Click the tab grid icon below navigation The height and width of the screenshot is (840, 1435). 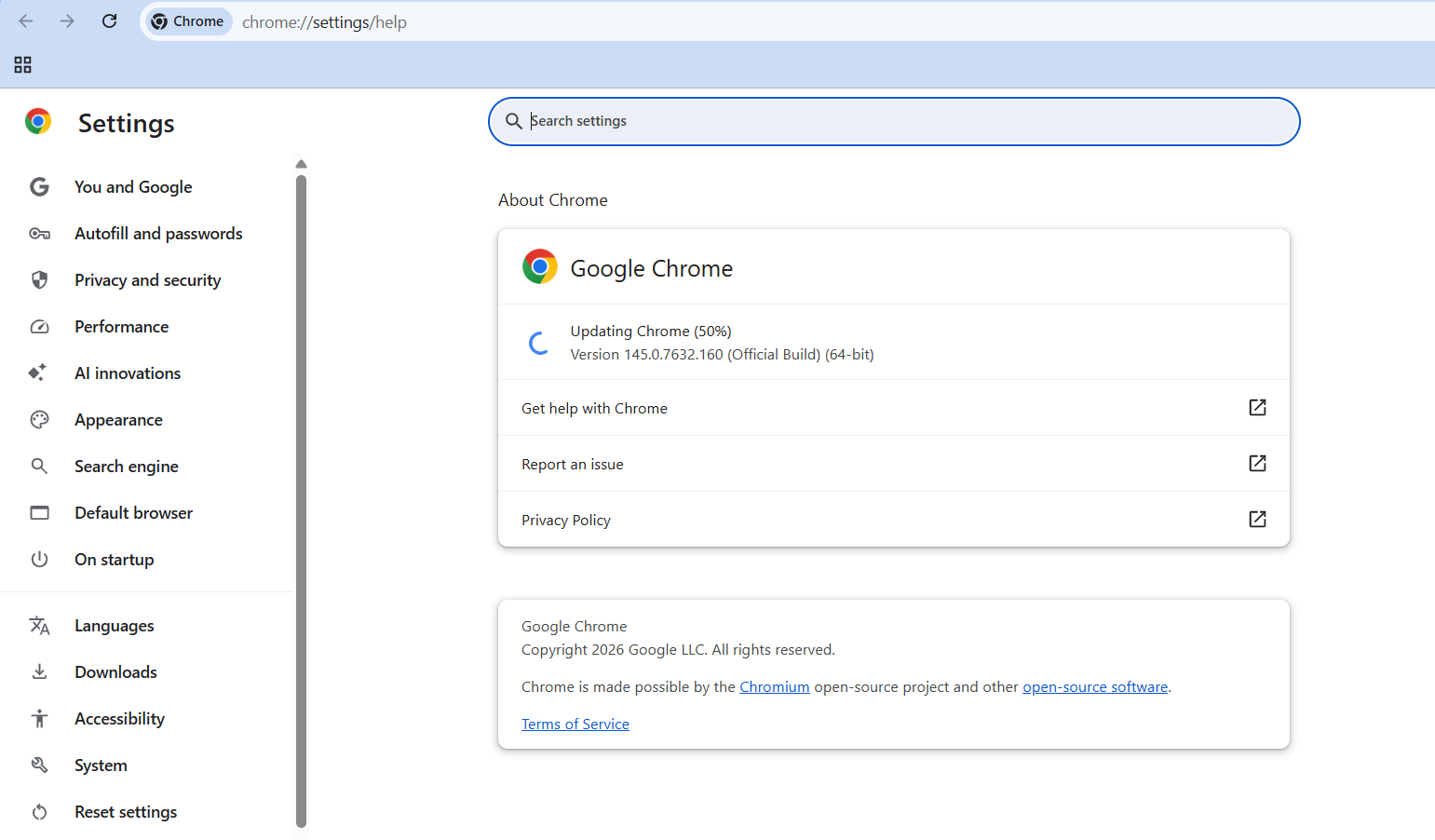point(22,64)
